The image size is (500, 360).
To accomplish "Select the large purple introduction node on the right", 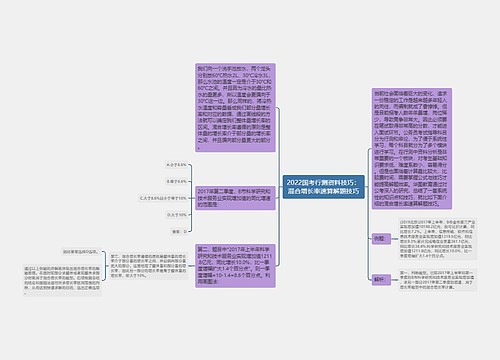I will pos(412,149).
